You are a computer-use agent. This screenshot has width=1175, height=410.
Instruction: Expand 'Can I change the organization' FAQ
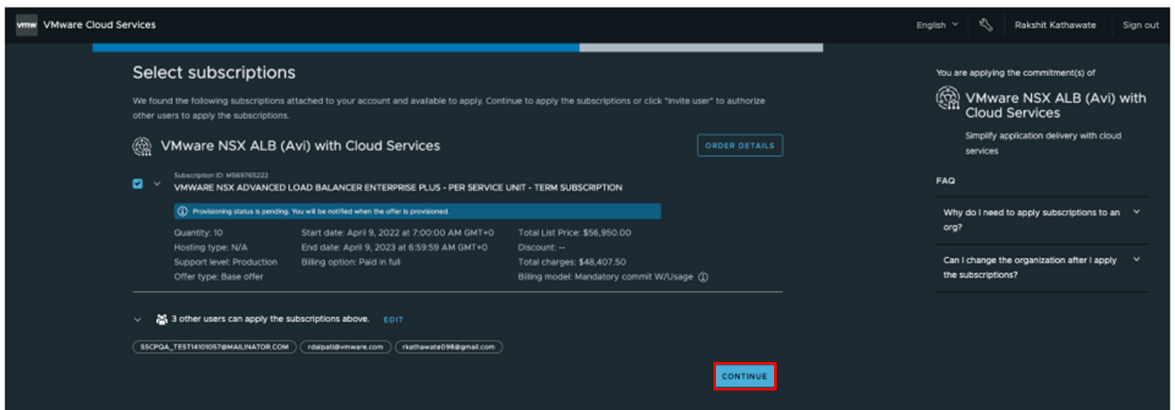1042,267
